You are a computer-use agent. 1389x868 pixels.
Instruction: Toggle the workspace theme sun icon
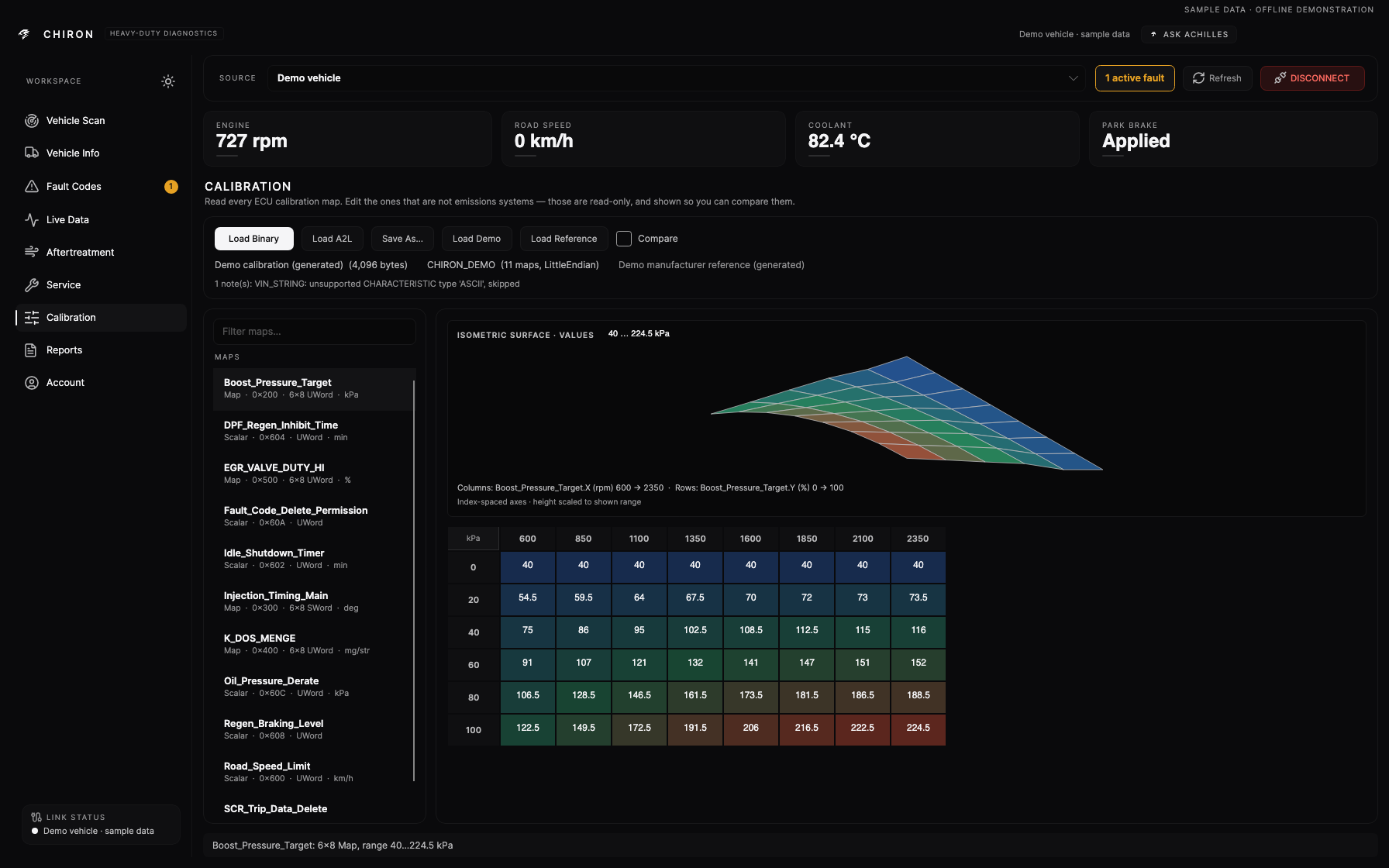(168, 81)
